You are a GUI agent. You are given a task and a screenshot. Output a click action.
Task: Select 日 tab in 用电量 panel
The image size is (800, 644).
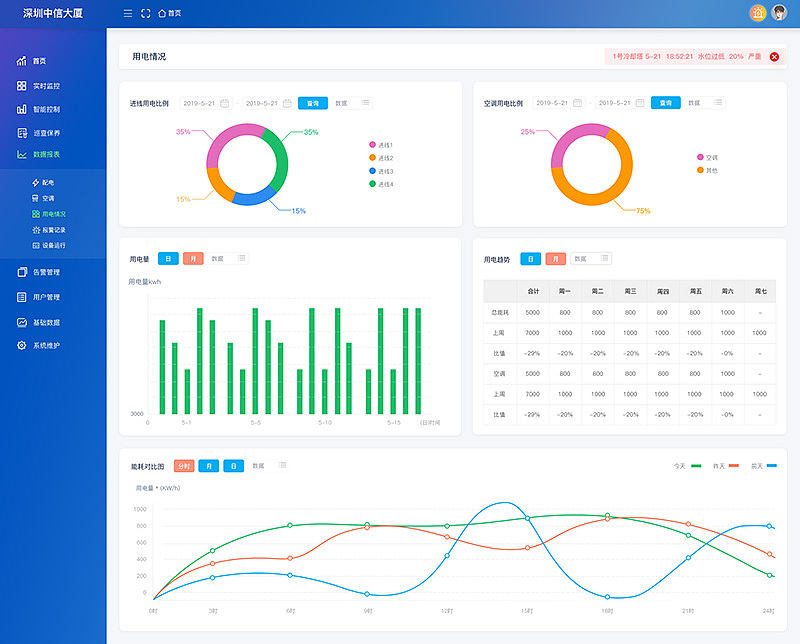click(168, 259)
